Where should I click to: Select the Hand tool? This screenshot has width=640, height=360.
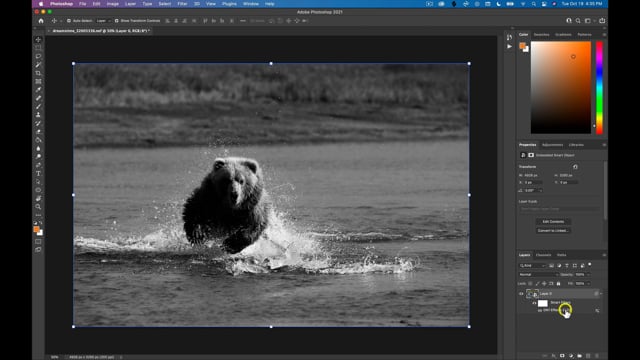pos(38,198)
